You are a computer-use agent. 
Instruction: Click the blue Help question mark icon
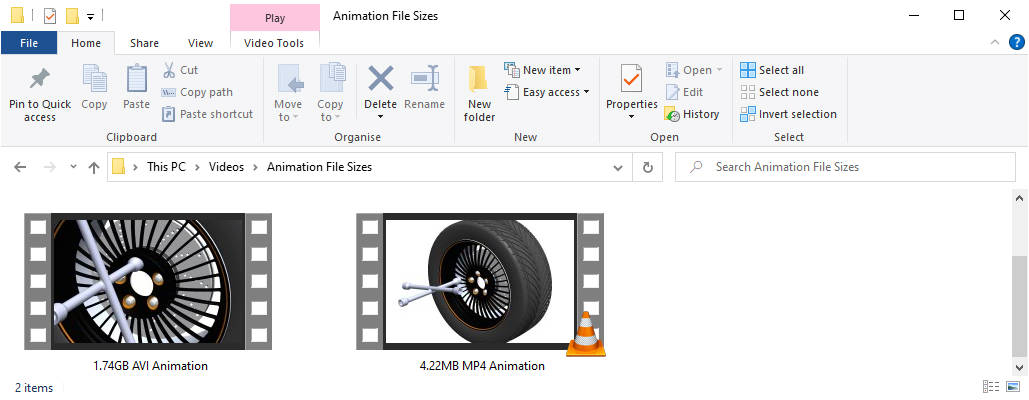1017,42
